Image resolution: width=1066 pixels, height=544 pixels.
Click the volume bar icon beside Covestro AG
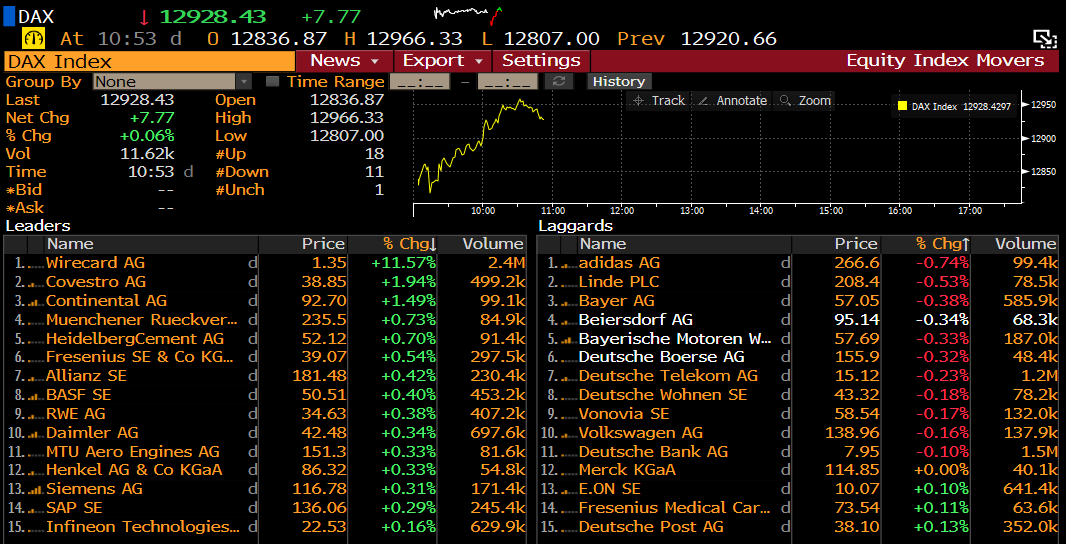click(36, 283)
